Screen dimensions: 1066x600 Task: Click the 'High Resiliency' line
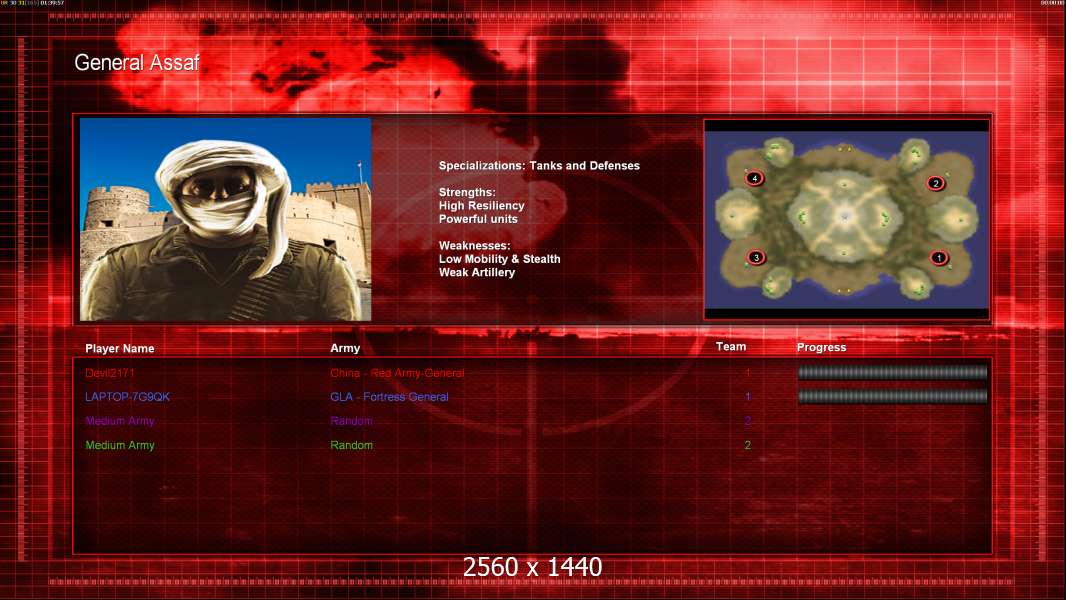[x=481, y=206]
